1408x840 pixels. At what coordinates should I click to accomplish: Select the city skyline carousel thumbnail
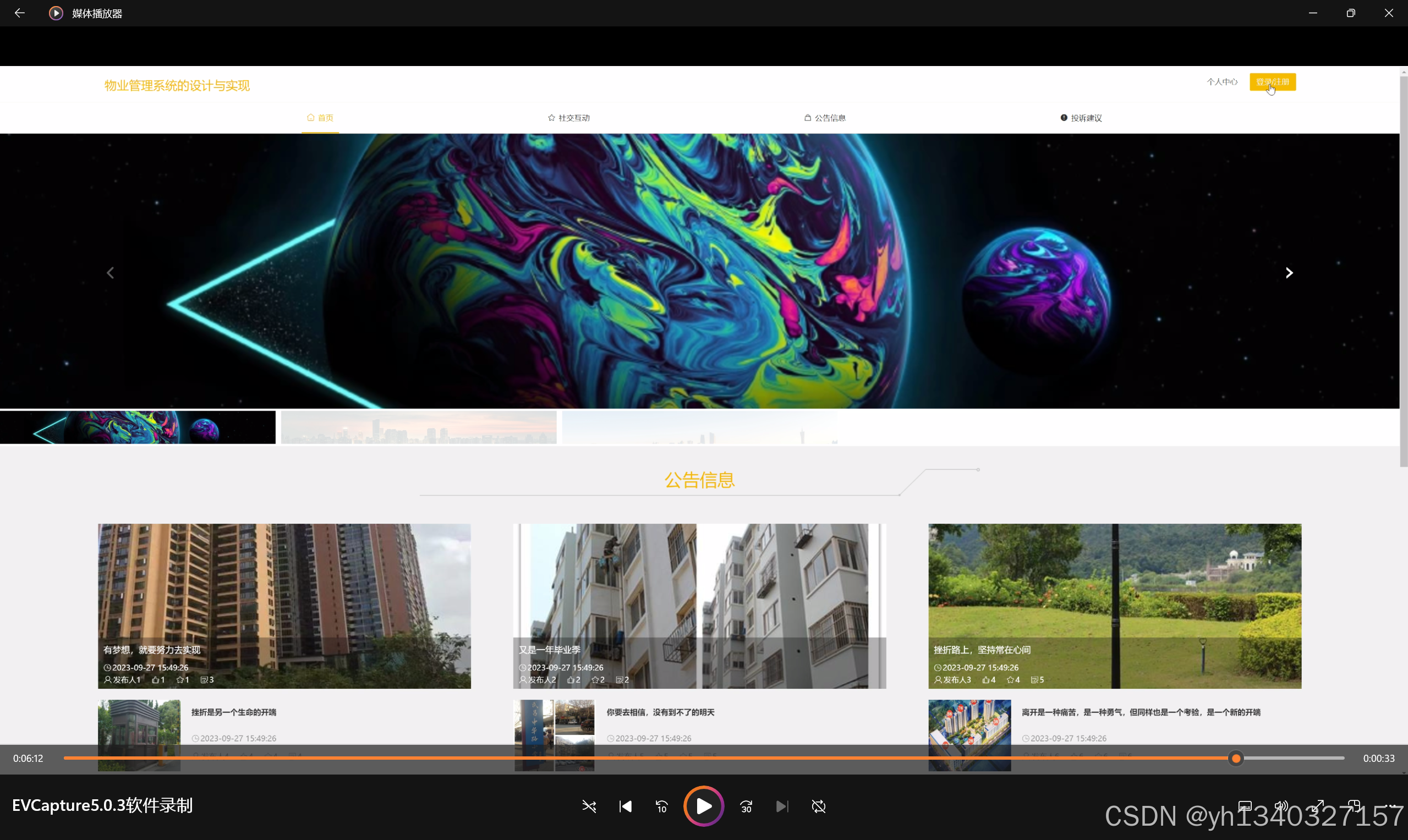pyautogui.click(x=419, y=427)
